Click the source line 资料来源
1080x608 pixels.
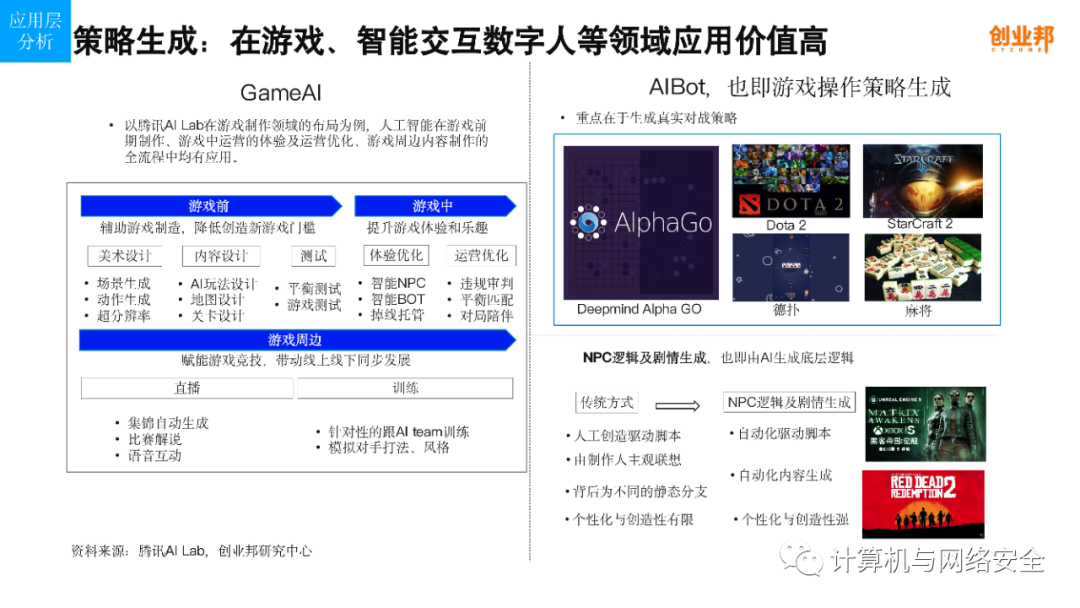191,551
